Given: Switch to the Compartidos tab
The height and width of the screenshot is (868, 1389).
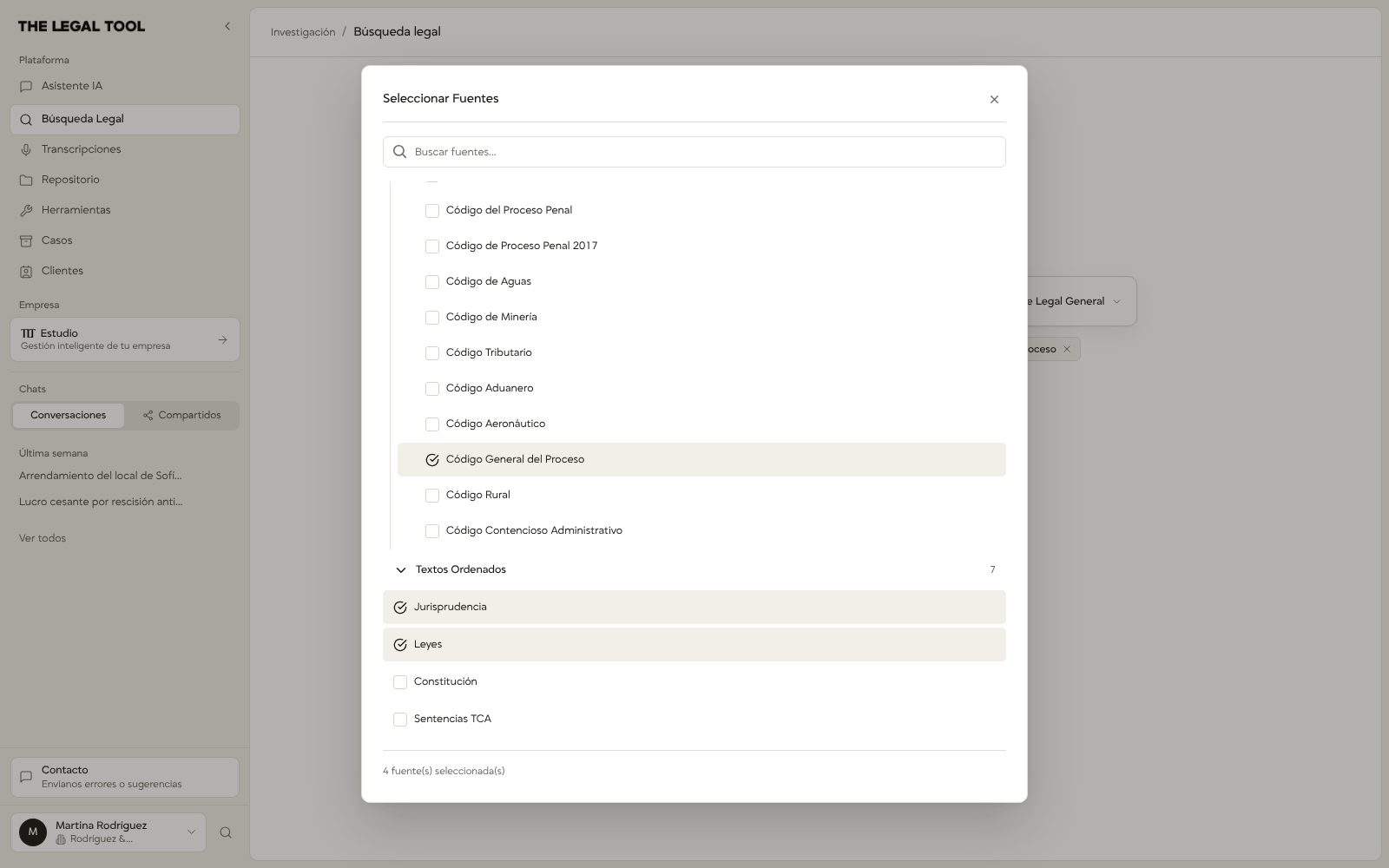Looking at the screenshot, I should 182,416.
